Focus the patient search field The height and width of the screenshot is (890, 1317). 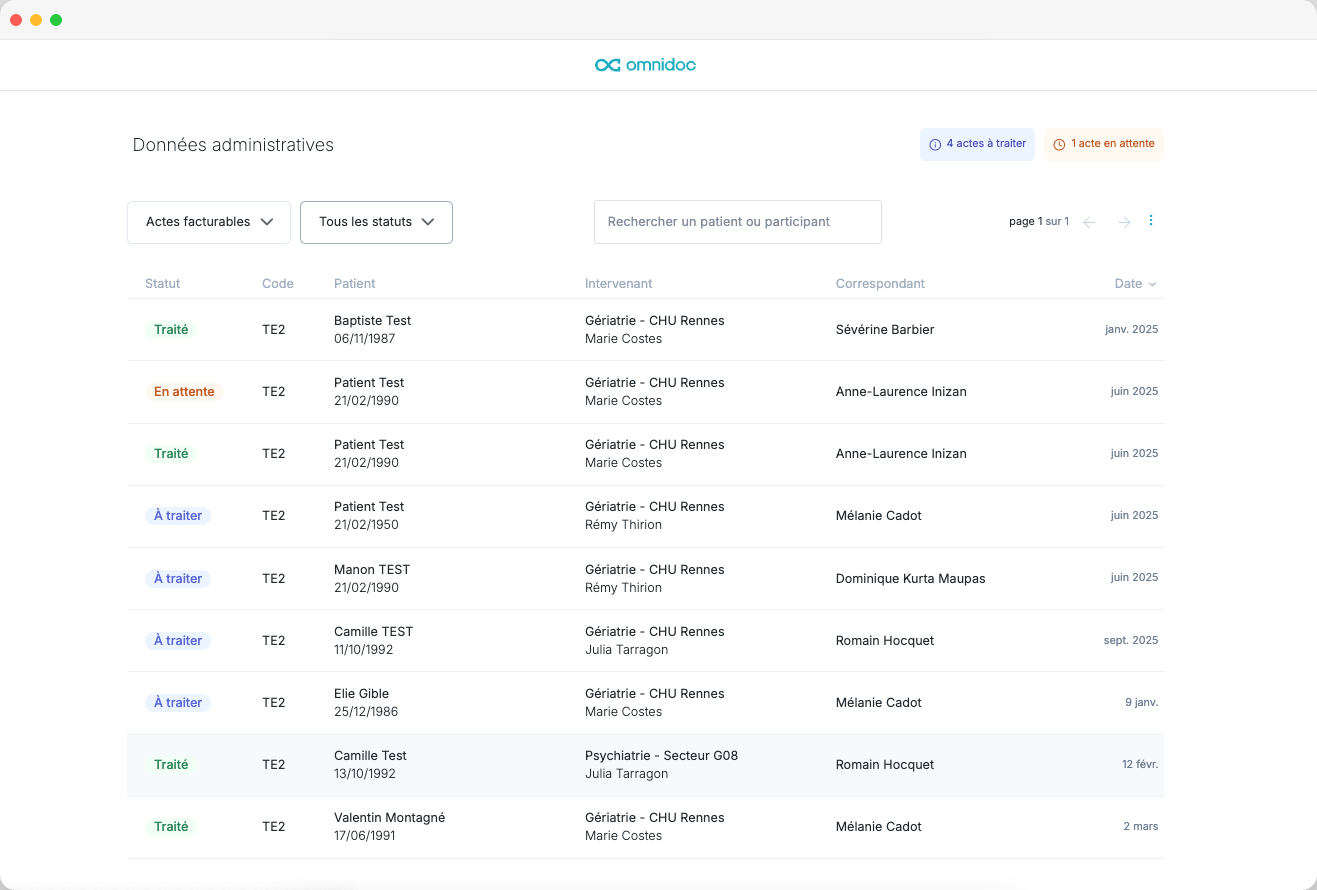pyautogui.click(x=738, y=222)
